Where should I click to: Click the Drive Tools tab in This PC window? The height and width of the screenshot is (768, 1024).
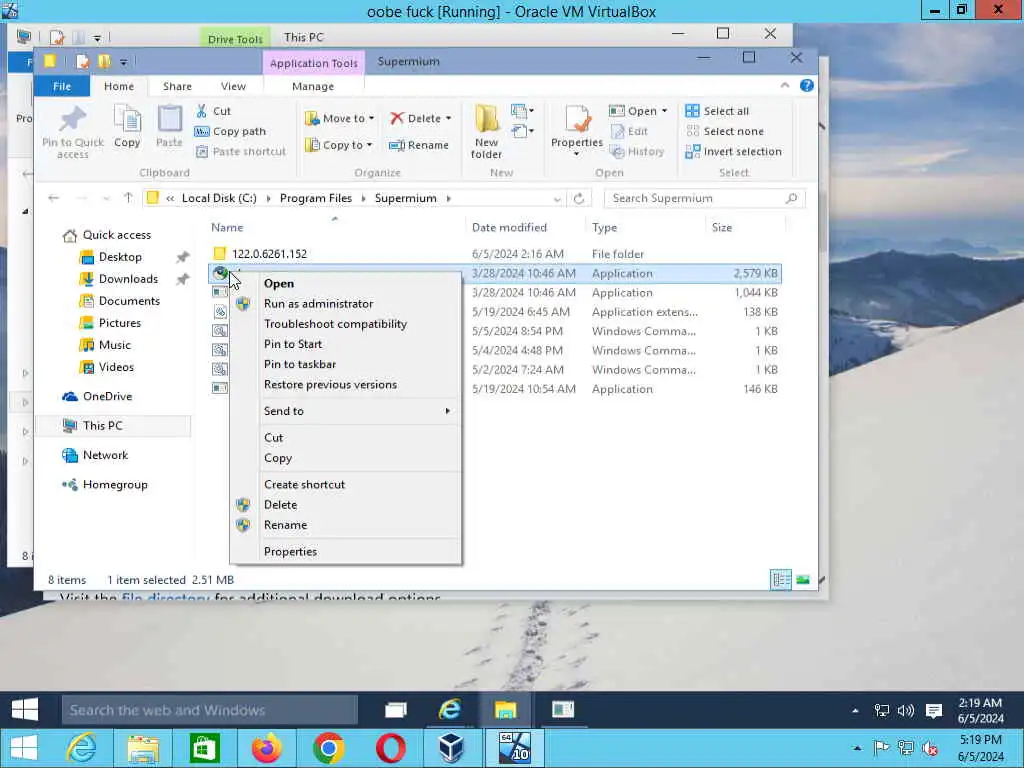235,39
